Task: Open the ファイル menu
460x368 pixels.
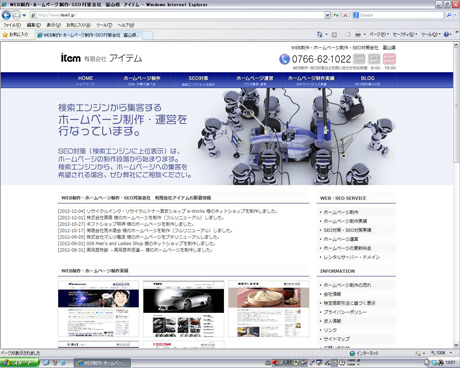Action: click(x=12, y=25)
